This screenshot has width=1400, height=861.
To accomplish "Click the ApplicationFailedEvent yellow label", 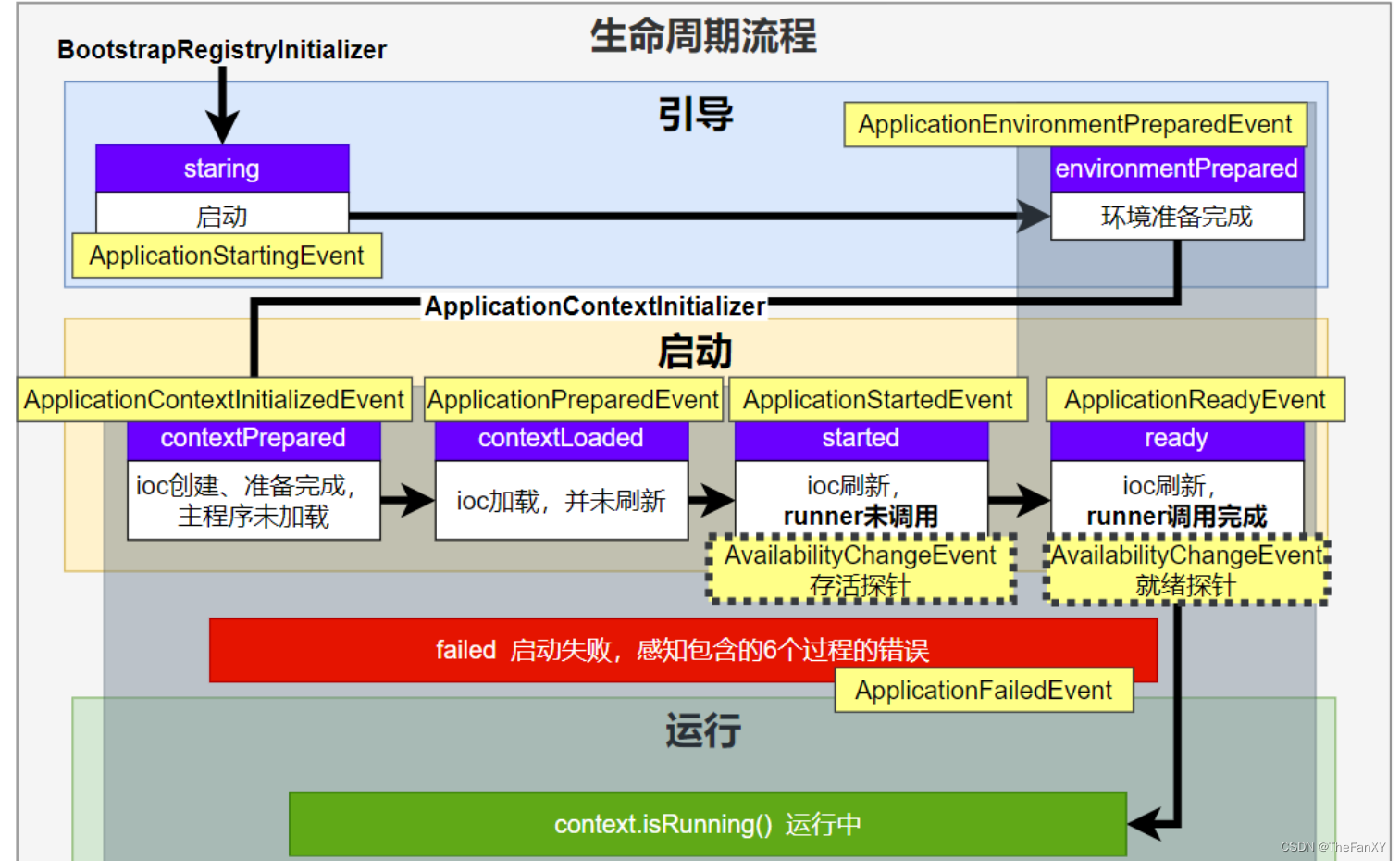I will click(x=984, y=691).
